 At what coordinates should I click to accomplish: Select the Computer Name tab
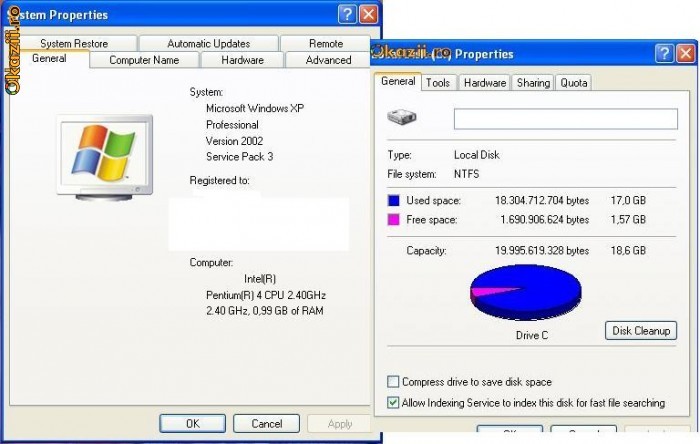tap(144, 60)
